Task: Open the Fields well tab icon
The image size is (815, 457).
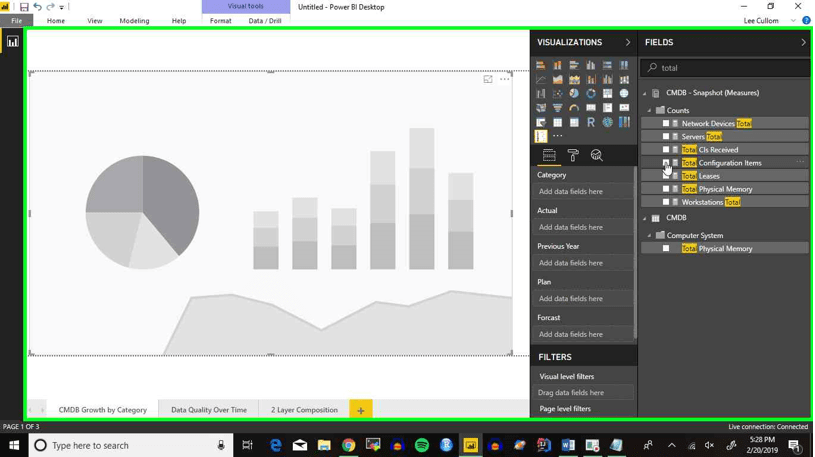Action: [x=549, y=155]
